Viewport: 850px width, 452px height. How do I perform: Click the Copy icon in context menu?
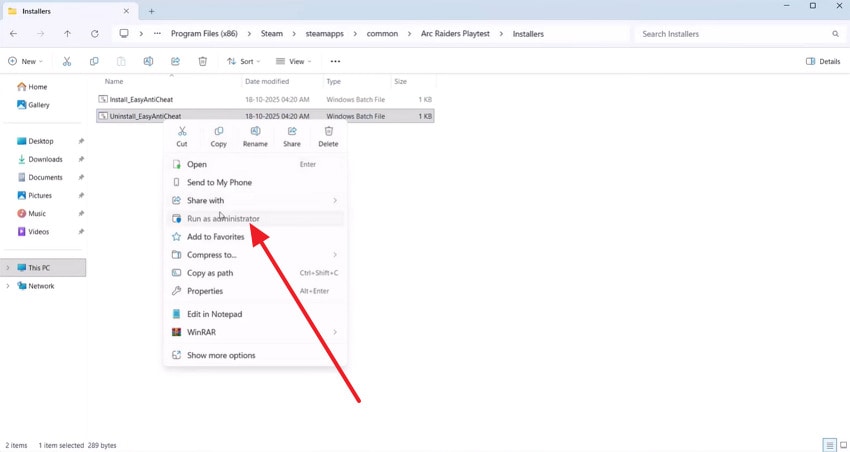point(218,131)
